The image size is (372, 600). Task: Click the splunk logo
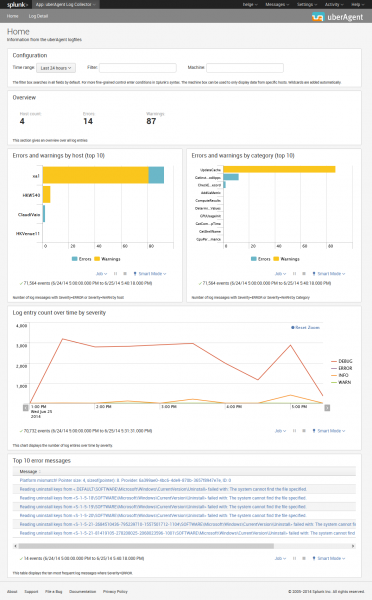(17, 5)
